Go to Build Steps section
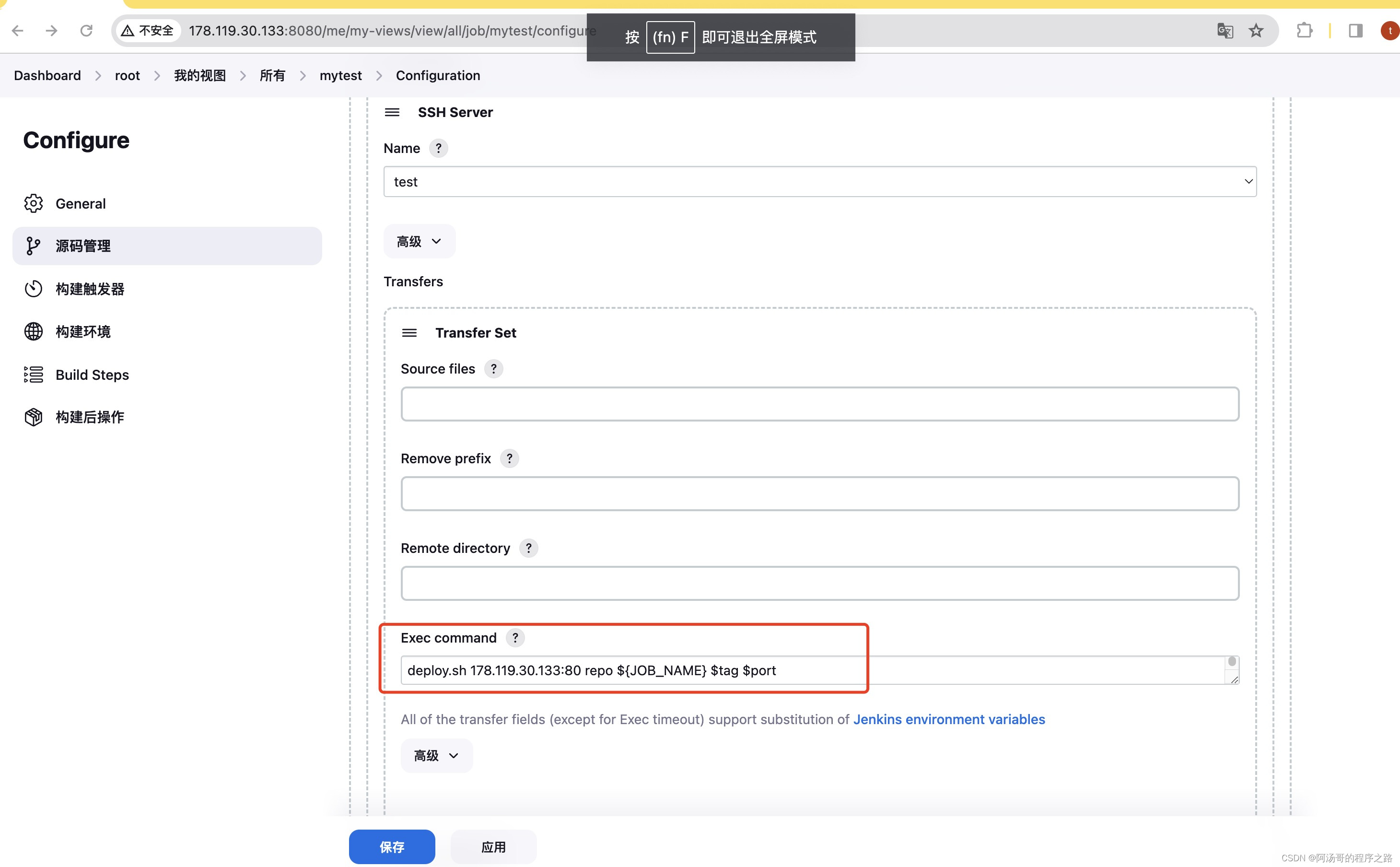This screenshot has width=1400, height=867. pyautogui.click(x=167, y=375)
